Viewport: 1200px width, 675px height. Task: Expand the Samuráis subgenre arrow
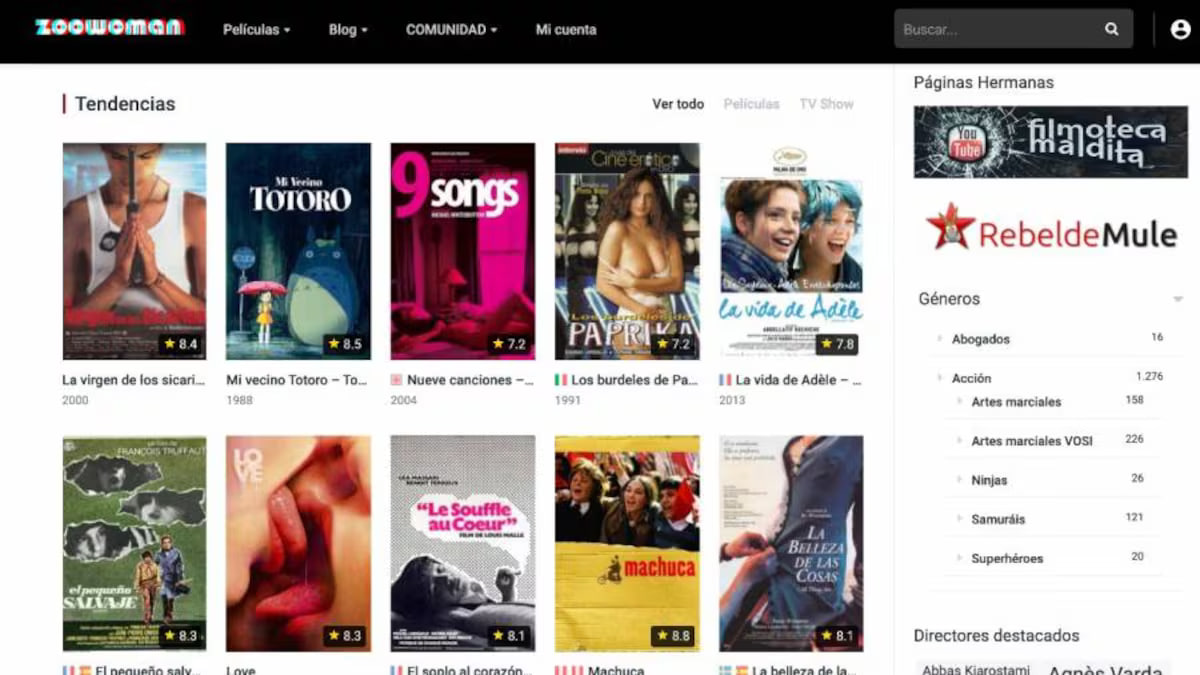click(x=960, y=519)
